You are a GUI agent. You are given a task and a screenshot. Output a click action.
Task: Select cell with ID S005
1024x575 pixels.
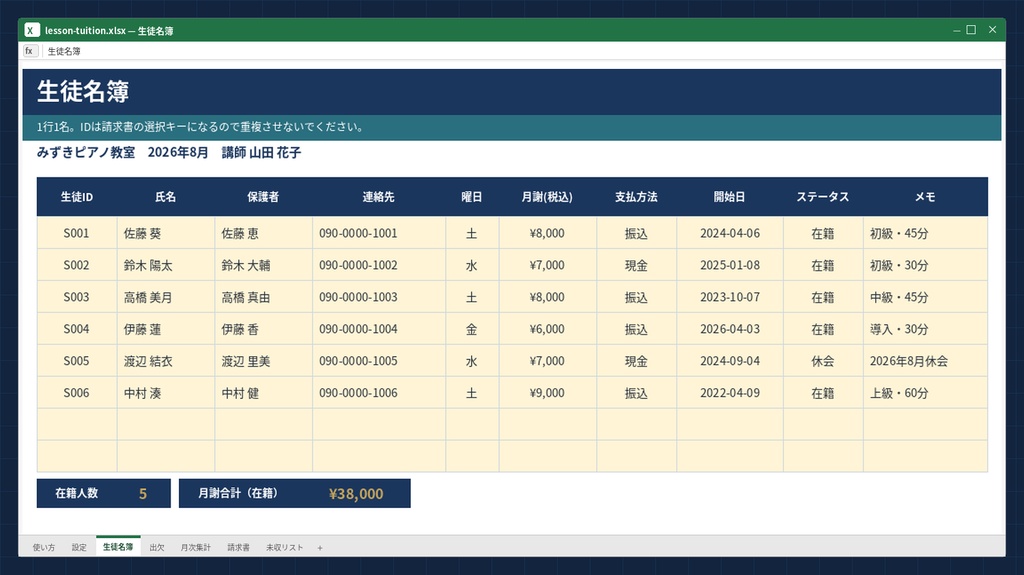tap(77, 361)
